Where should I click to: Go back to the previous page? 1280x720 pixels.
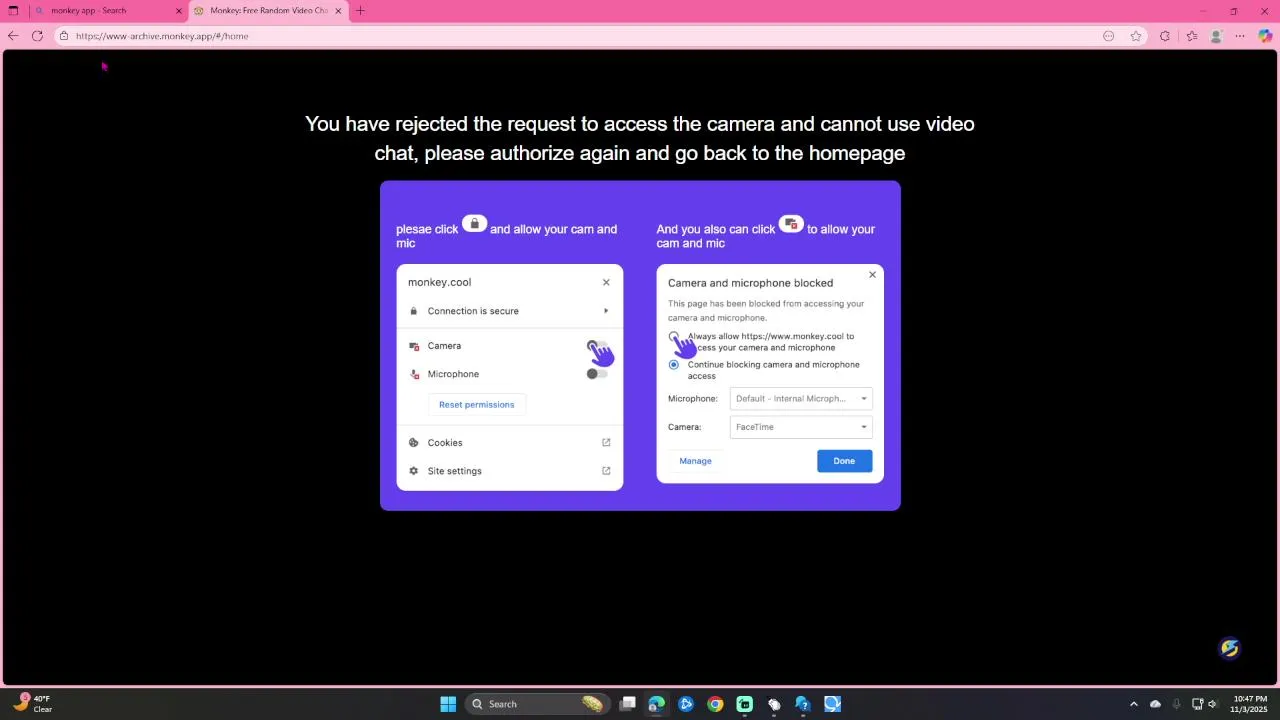tap(12, 36)
